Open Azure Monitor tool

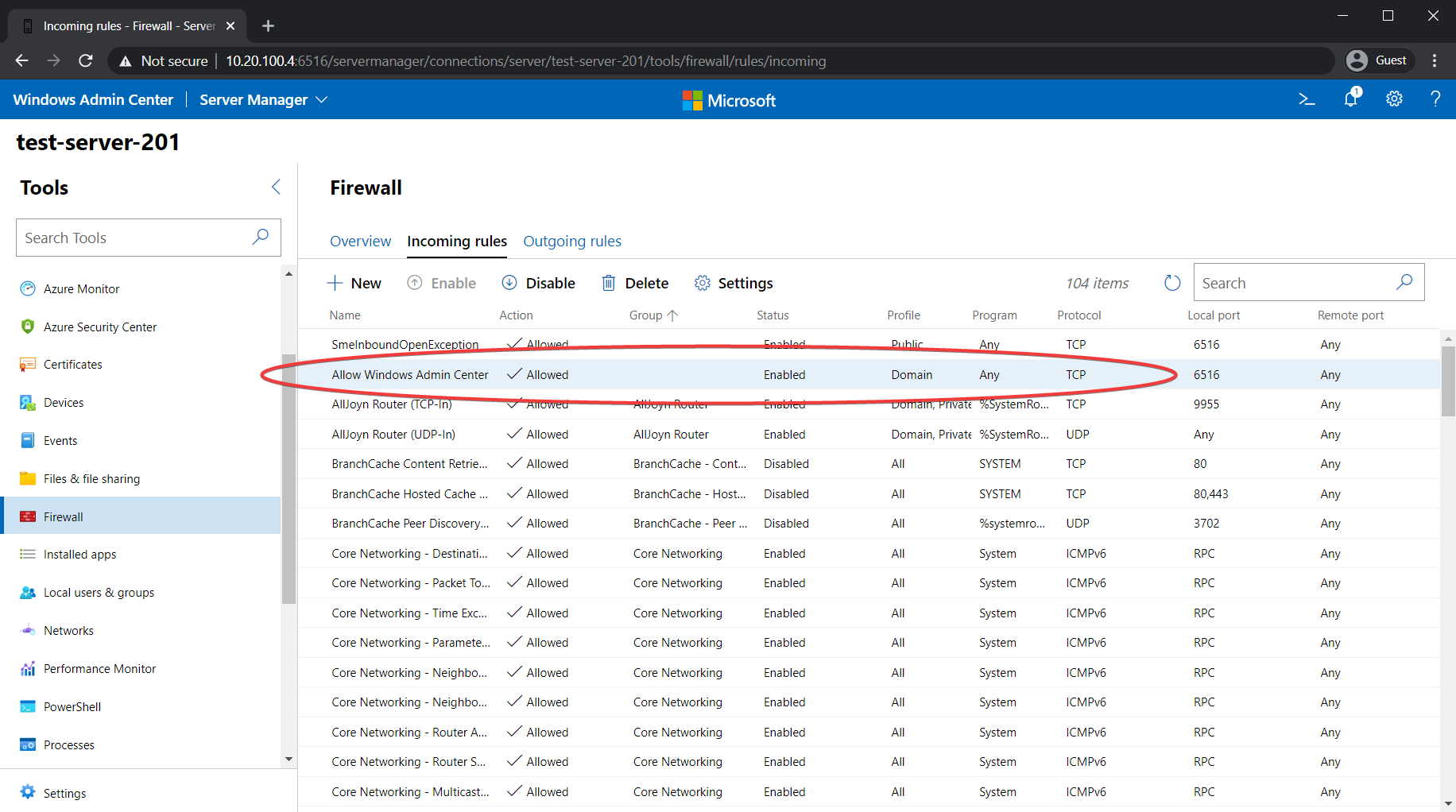pos(81,289)
